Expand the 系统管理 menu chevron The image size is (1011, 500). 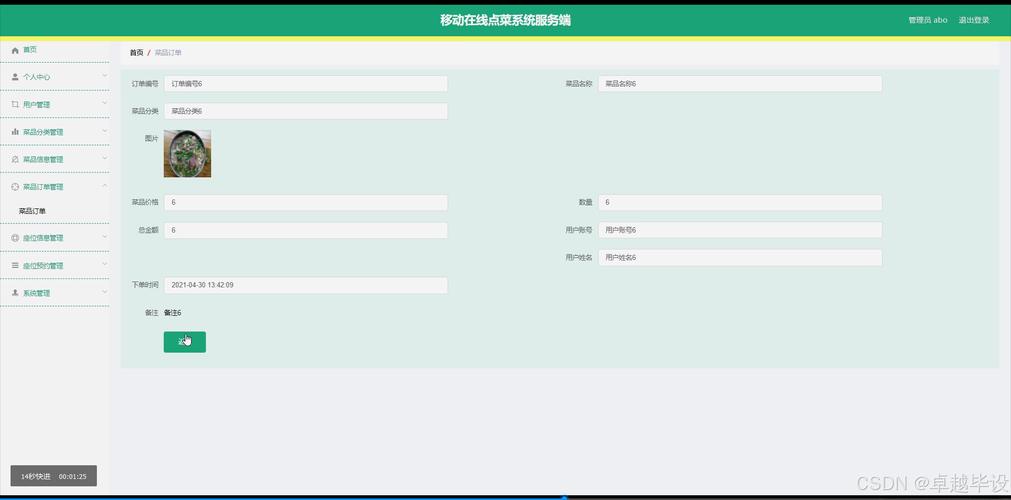(x=104, y=293)
